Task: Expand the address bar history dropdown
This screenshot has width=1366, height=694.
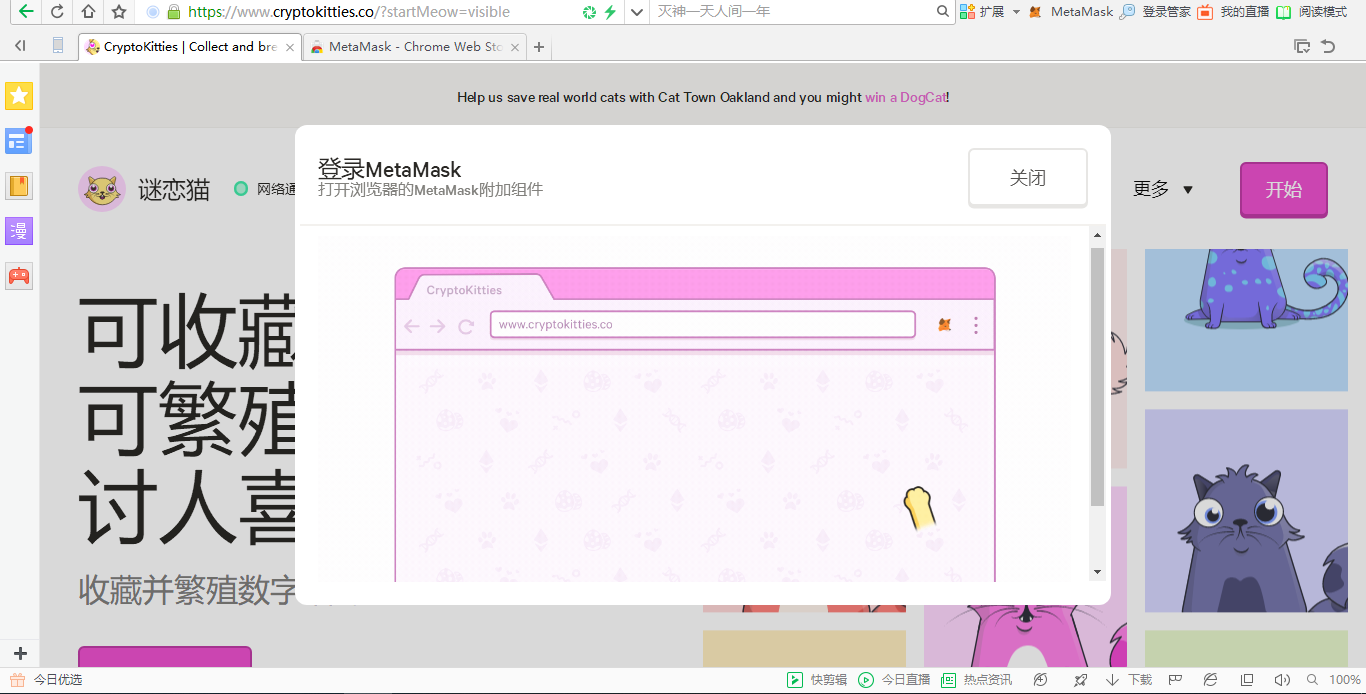Action: (x=637, y=12)
